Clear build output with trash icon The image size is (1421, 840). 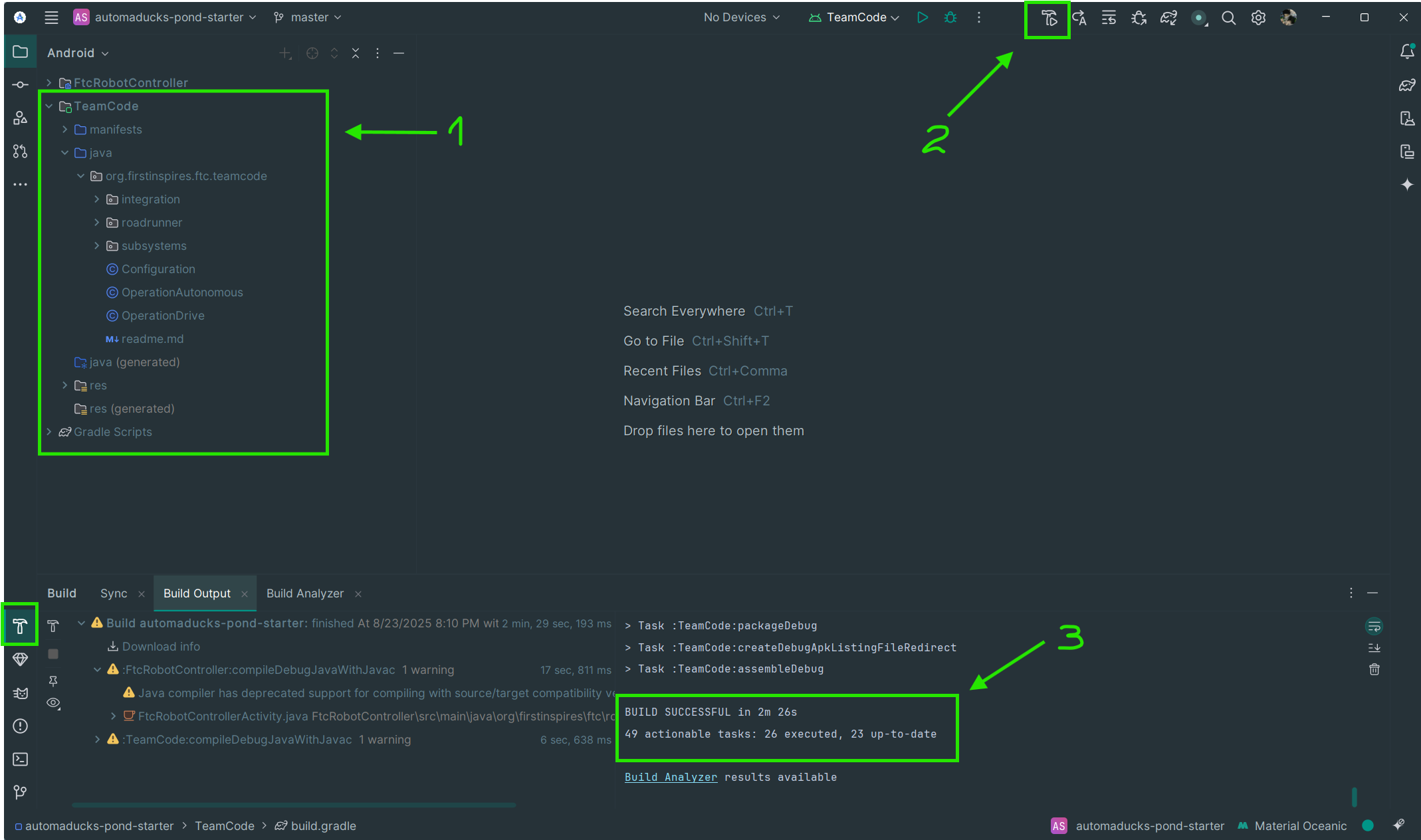click(1374, 669)
